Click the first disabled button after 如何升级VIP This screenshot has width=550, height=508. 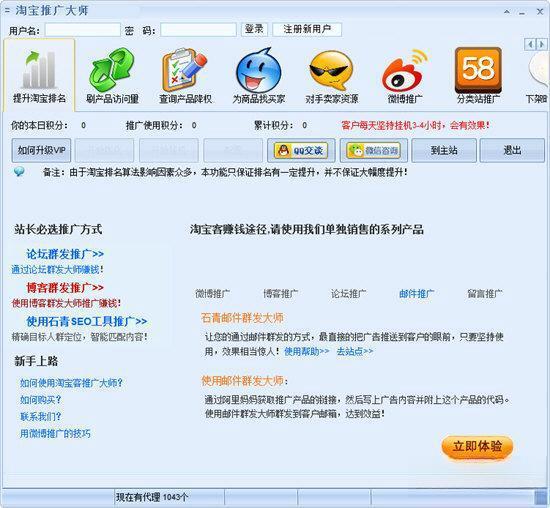coord(104,151)
